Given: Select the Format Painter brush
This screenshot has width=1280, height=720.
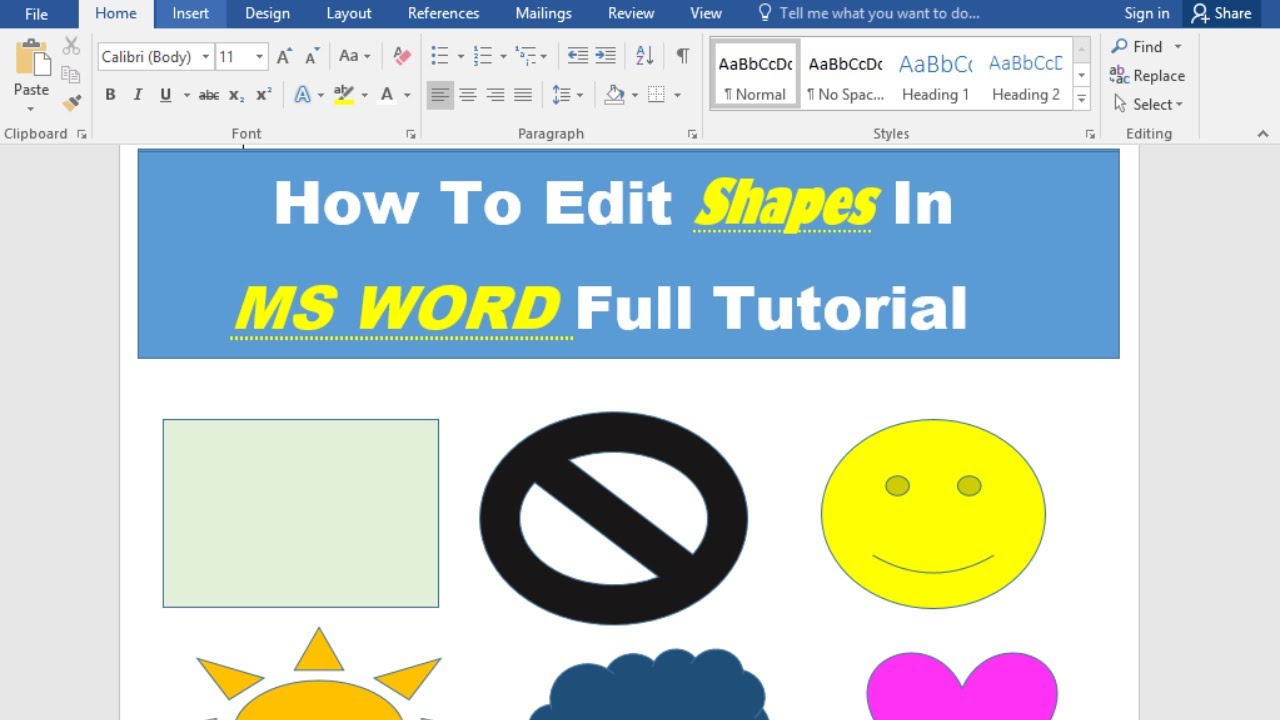Looking at the screenshot, I should (71, 102).
